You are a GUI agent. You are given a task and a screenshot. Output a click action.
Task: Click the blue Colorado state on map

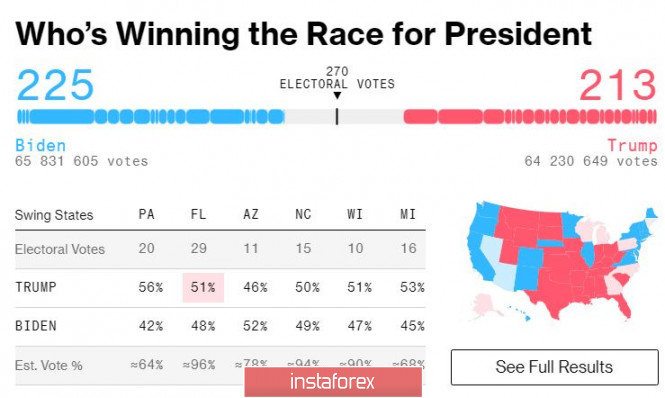(x=529, y=257)
